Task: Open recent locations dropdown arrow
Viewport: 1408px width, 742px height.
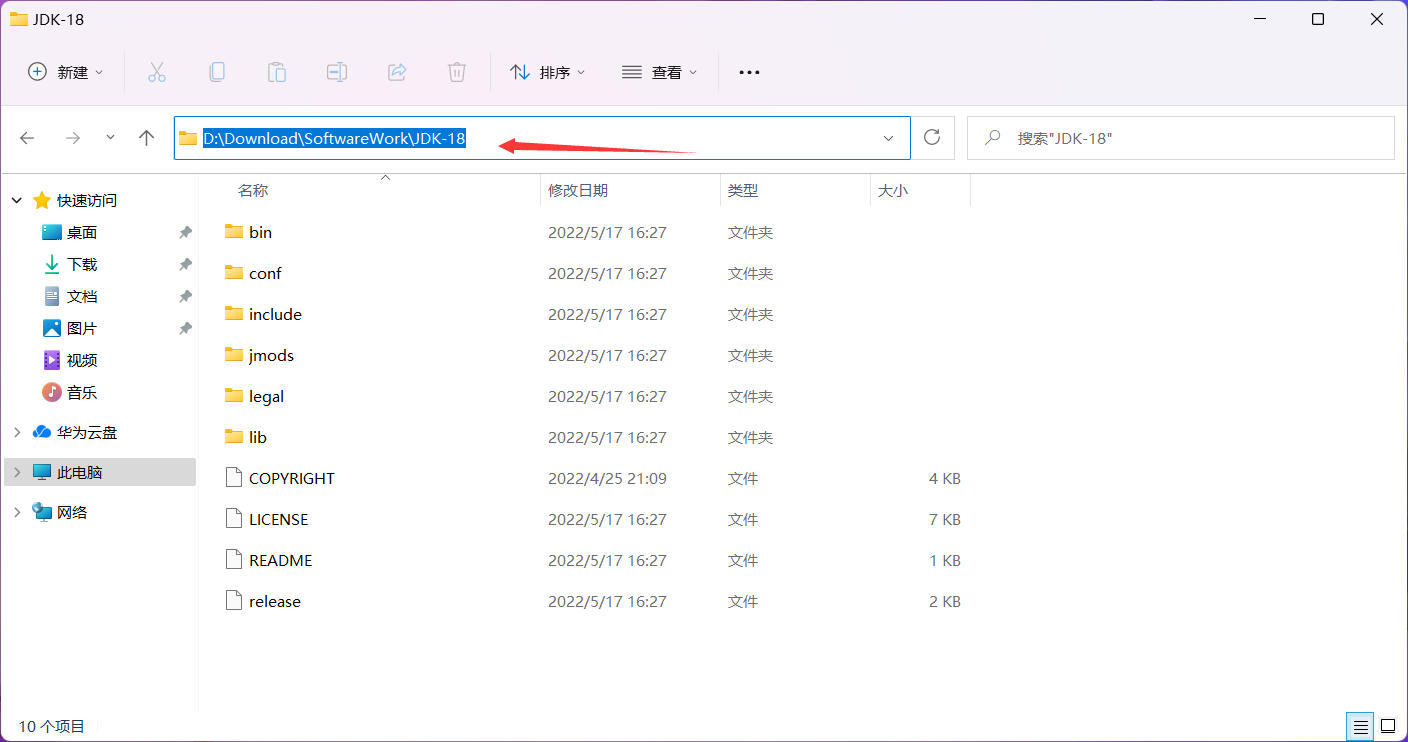Action: click(x=110, y=138)
